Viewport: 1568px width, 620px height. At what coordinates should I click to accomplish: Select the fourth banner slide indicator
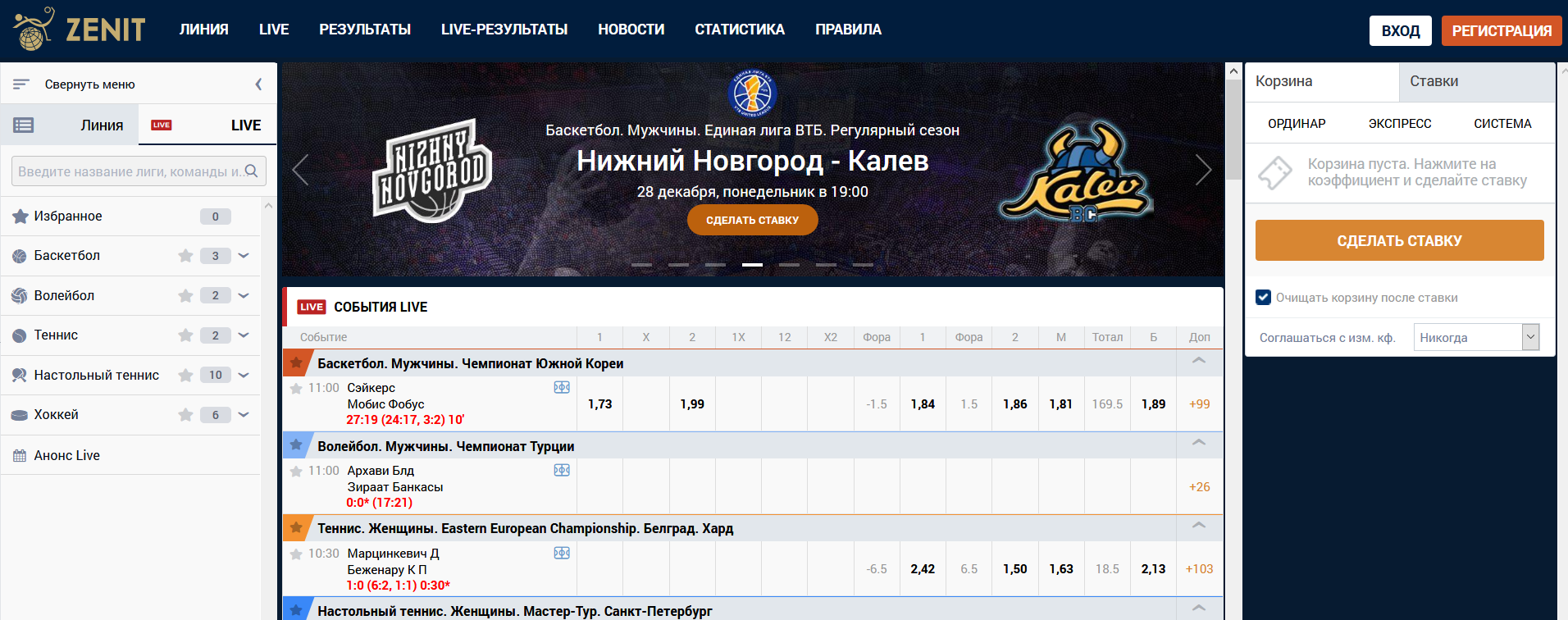point(752,265)
